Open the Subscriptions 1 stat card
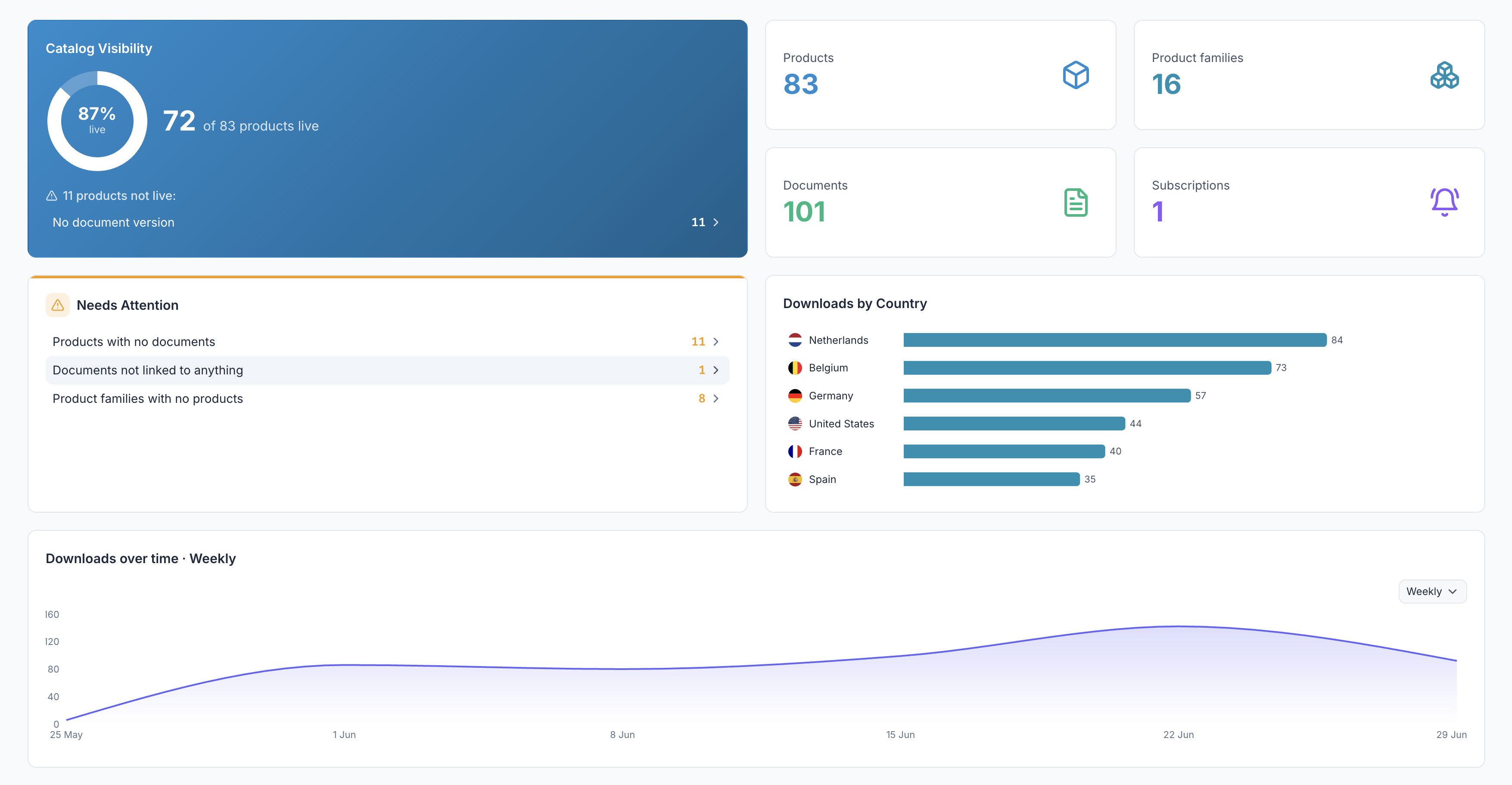This screenshot has height=785, width=1512. [1309, 202]
